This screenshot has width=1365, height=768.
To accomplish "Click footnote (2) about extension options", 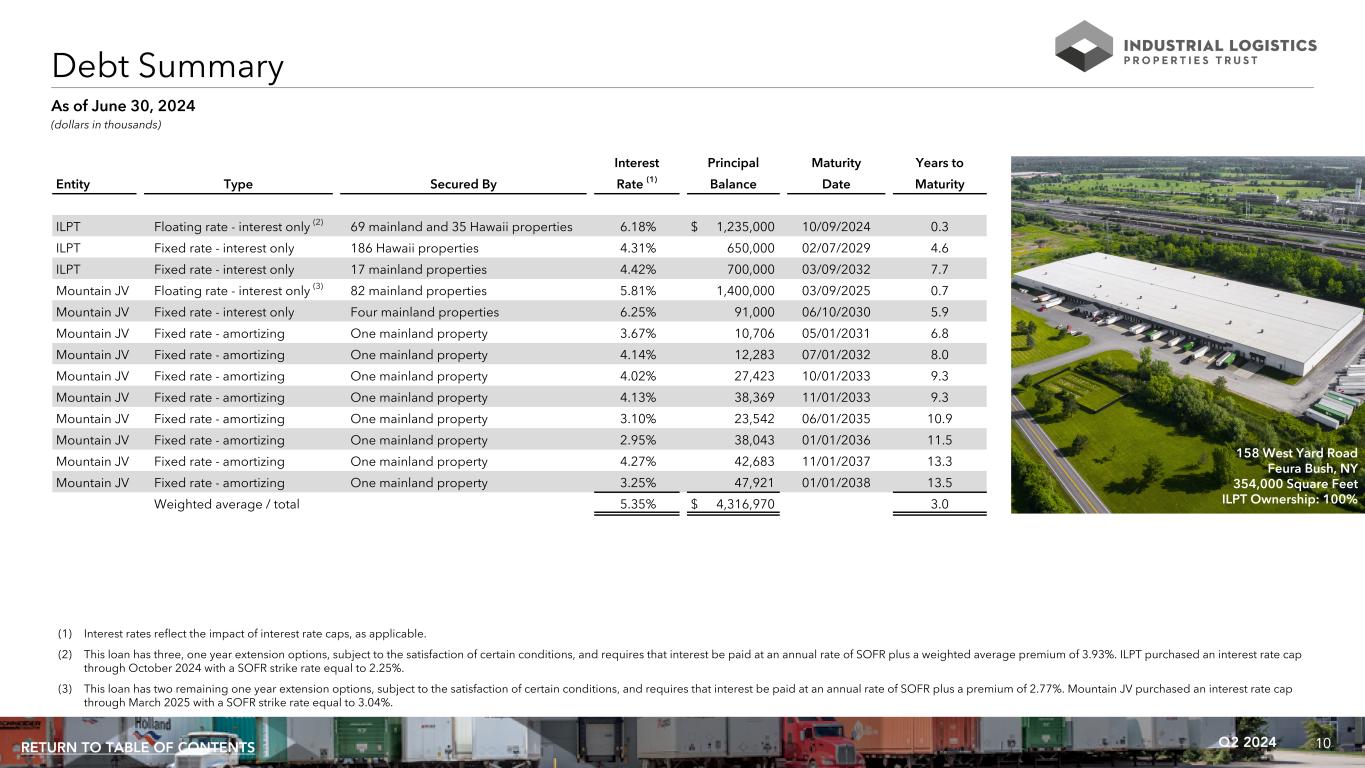I will point(690,661).
